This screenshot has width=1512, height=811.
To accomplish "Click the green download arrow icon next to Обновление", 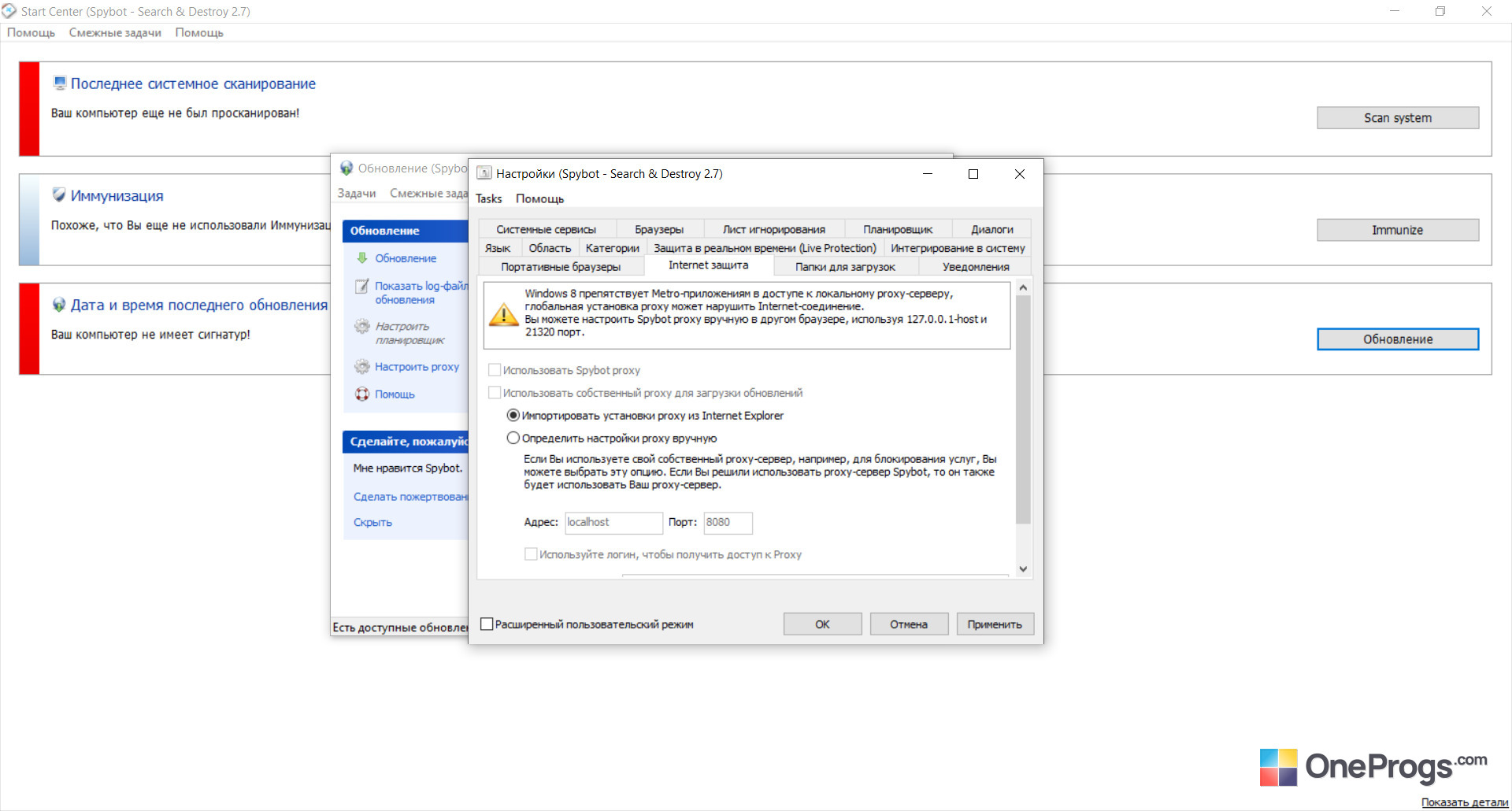I will point(362,257).
